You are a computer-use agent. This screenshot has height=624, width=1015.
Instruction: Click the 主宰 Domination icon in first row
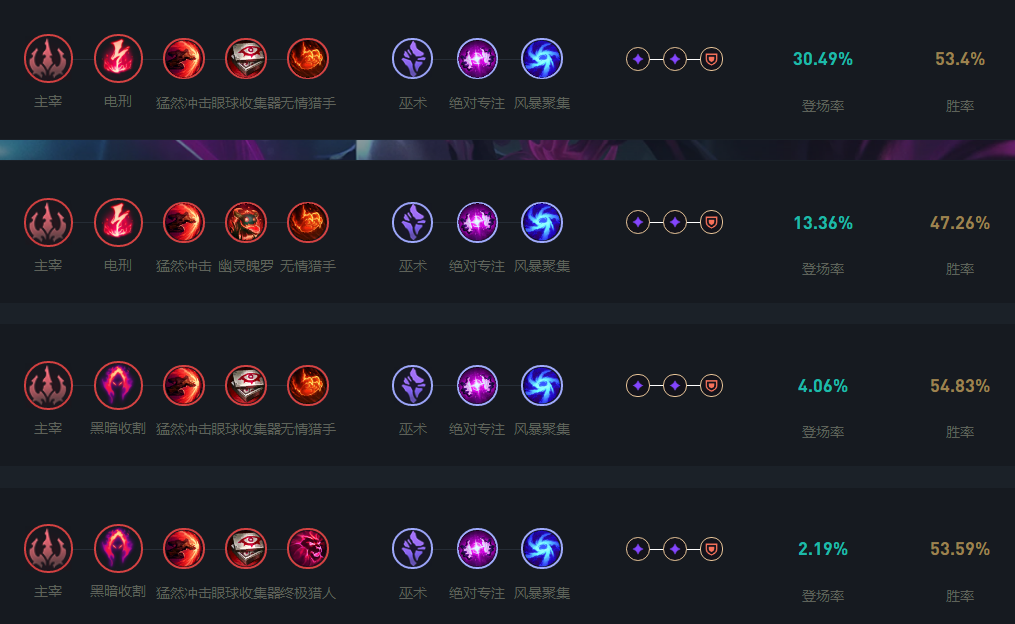pos(49,59)
